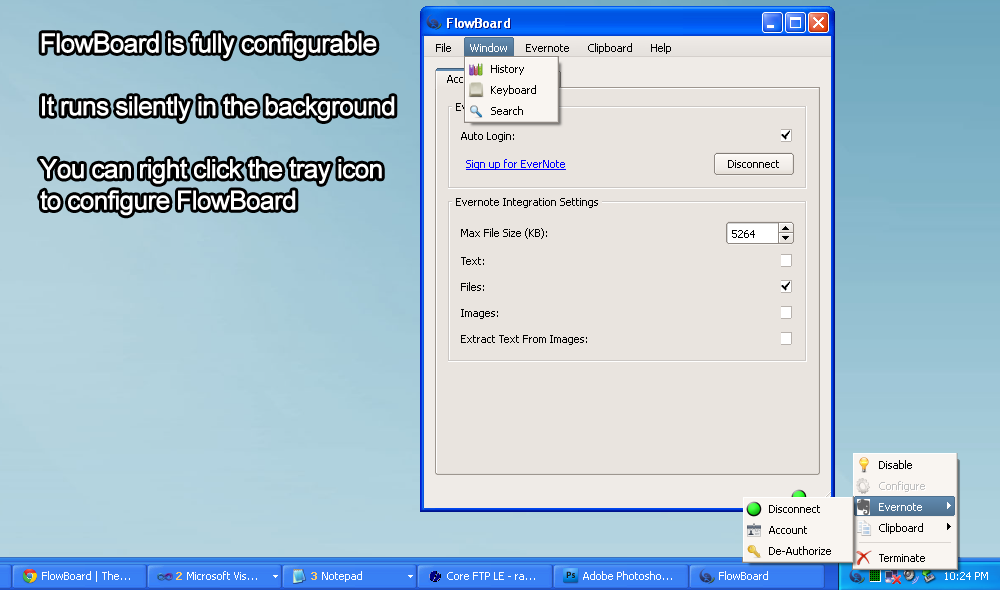Click the Keyboard menu icon
The width and height of the screenshot is (1000, 590).
[x=476, y=90]
